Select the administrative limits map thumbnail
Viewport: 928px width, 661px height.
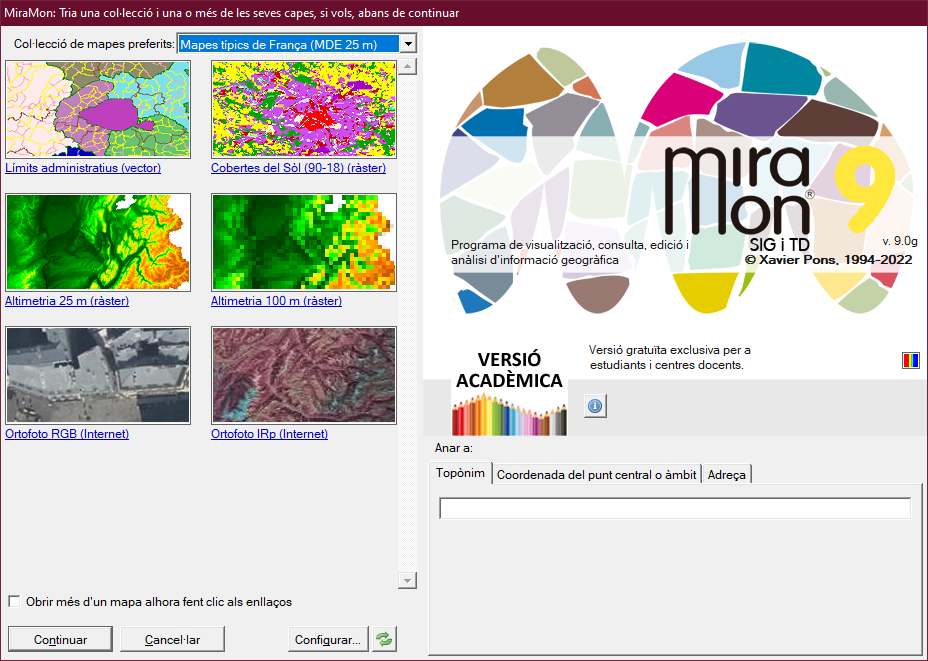coord(98,109)
